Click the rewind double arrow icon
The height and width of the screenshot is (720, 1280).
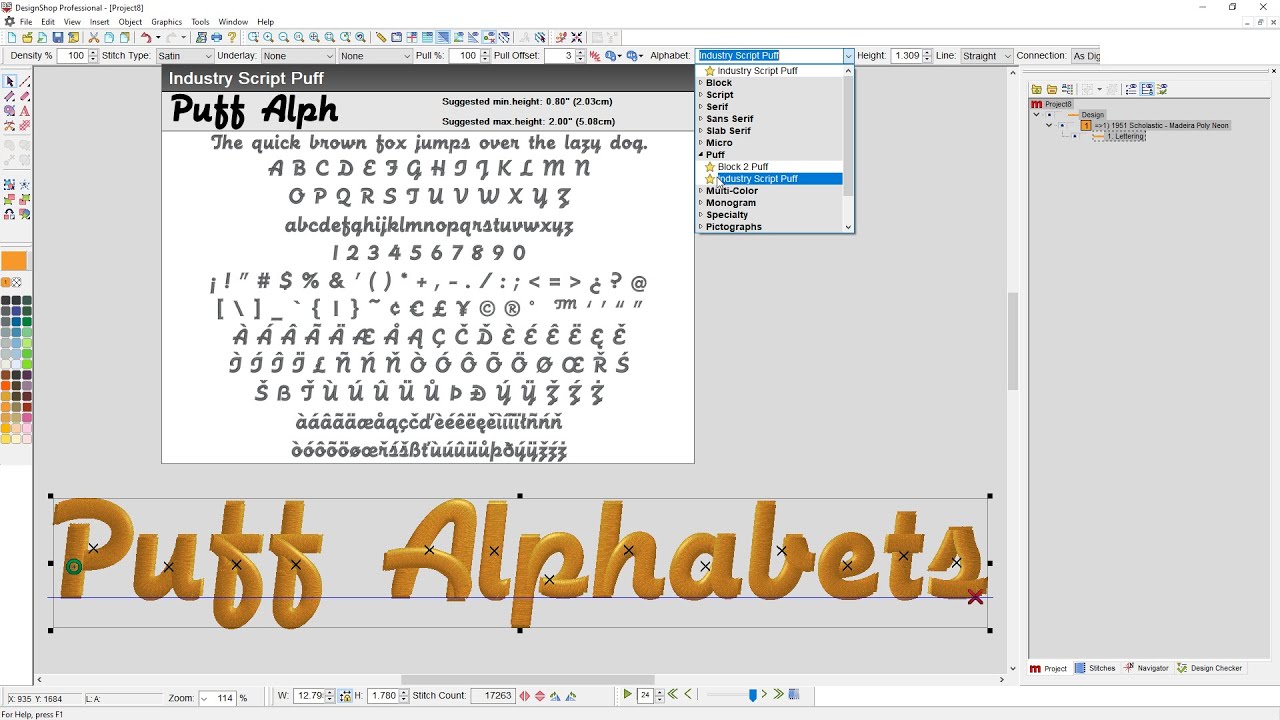(x=672, y=694)
